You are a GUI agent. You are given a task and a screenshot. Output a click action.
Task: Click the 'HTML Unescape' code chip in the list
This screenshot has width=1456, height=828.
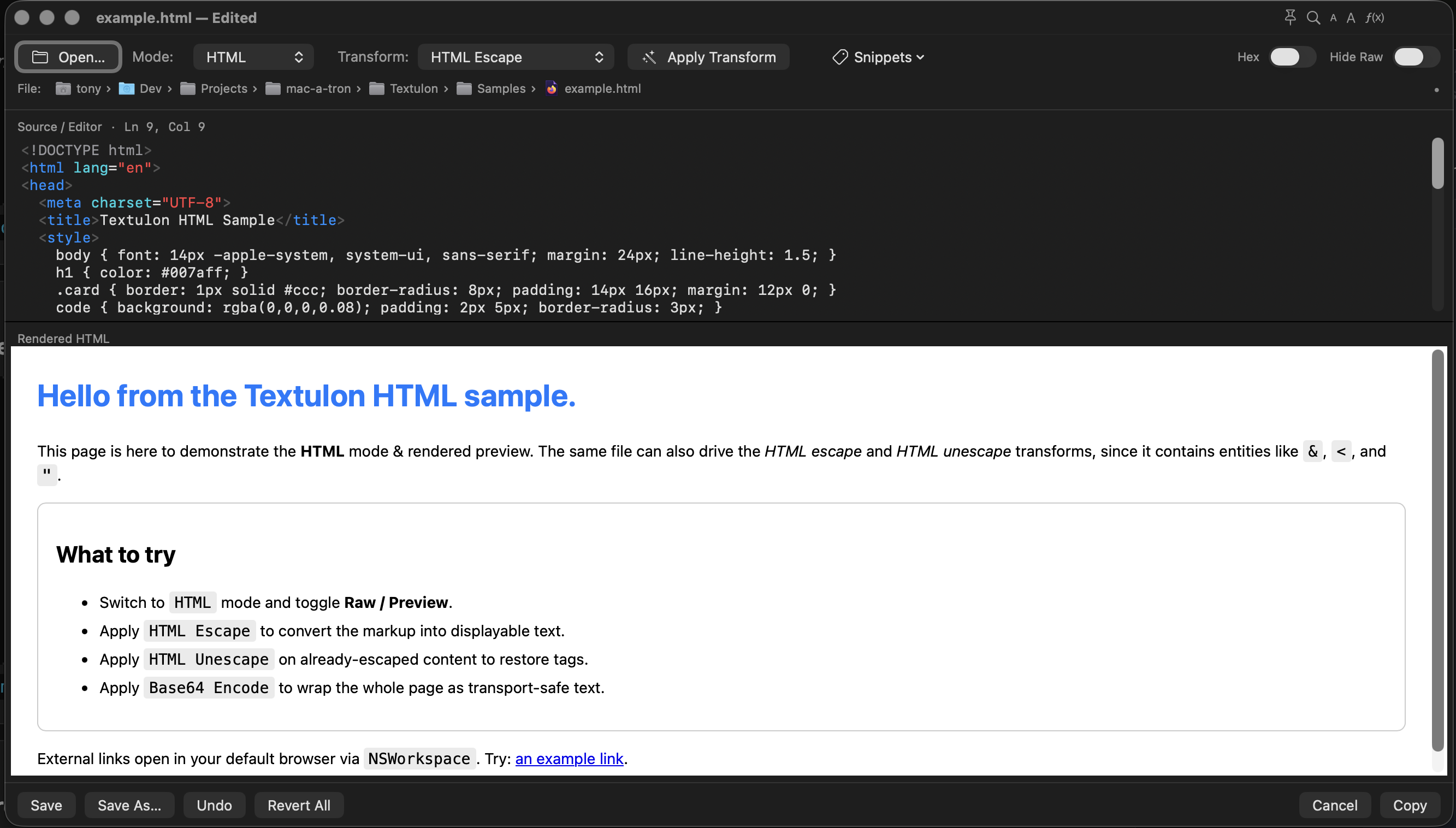(209, 660)
